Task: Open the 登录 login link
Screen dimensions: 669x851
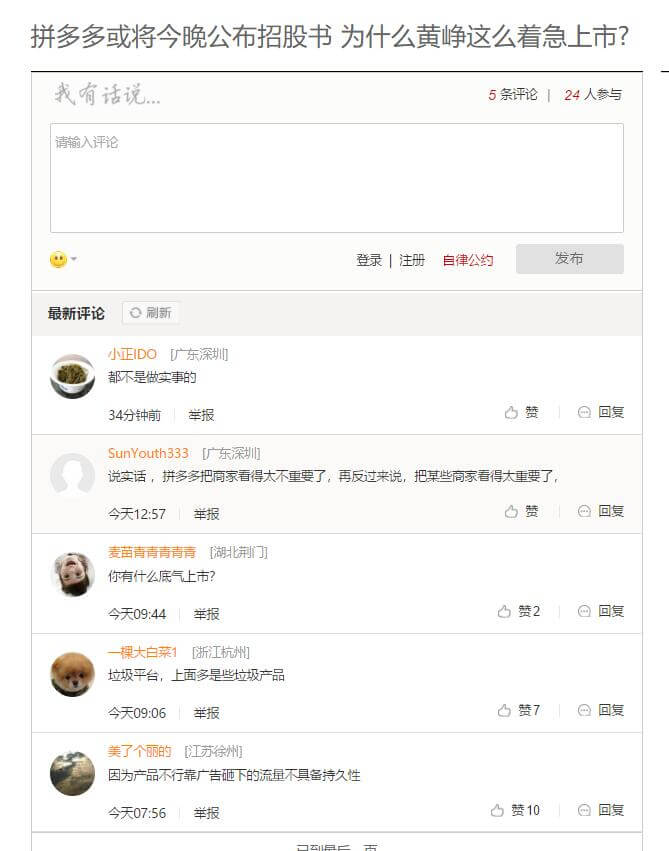Action: [x=369, y=261]
